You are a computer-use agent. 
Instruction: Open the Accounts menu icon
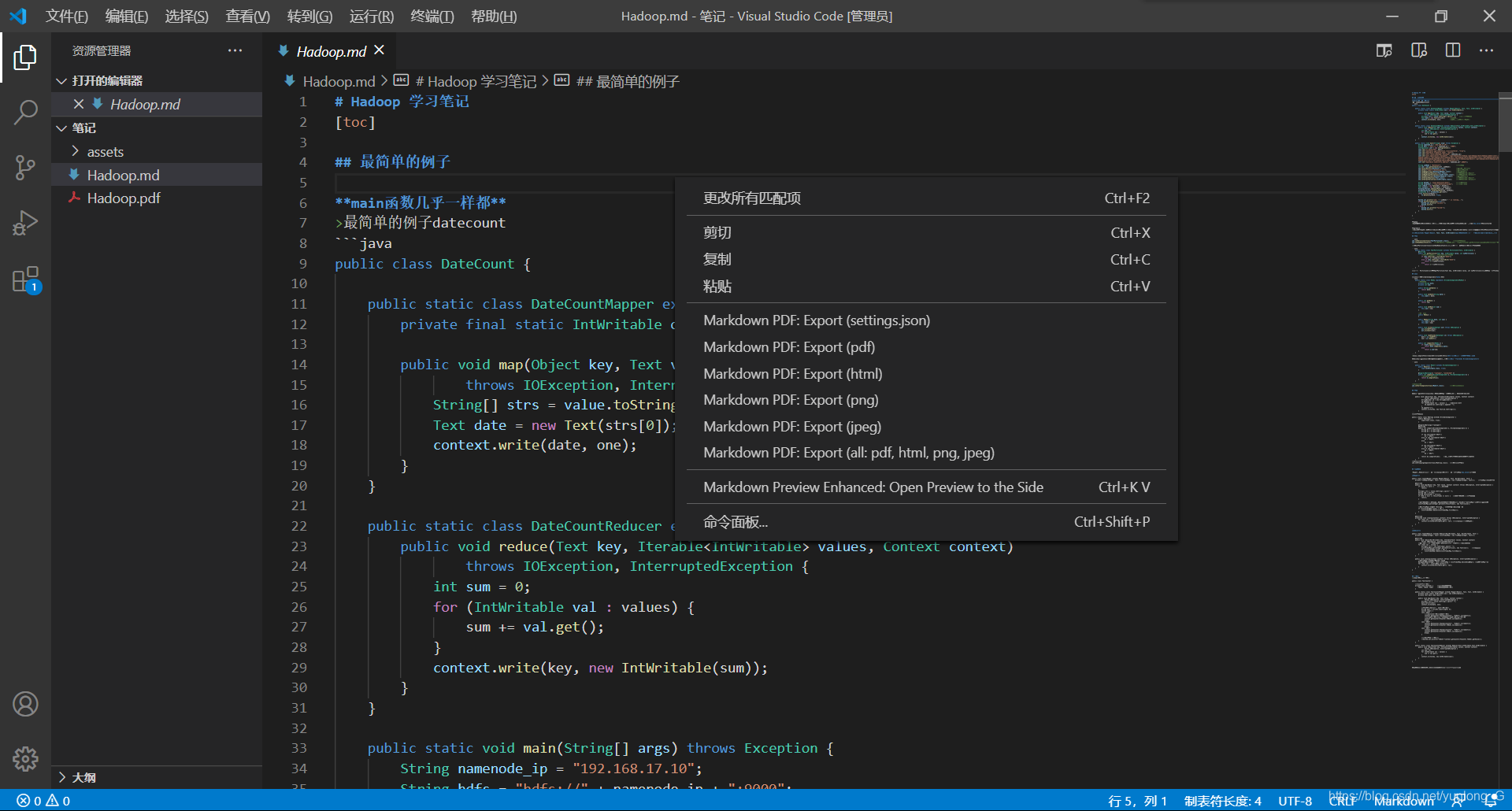coord(25,704)
